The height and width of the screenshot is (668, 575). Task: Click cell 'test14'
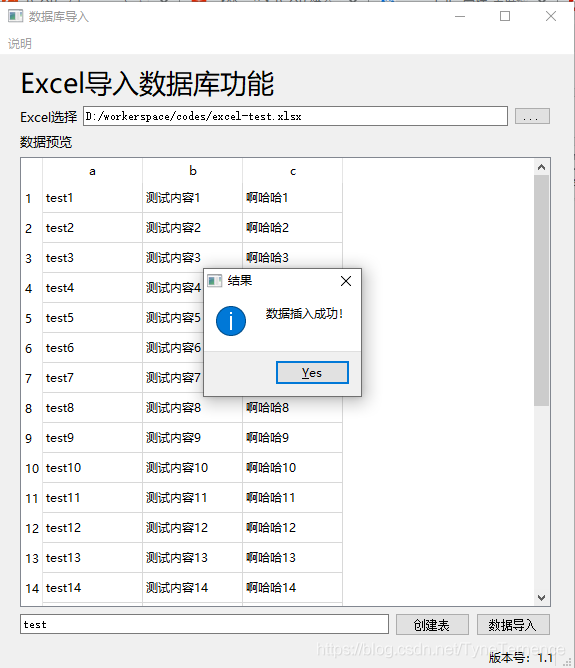tap(92, 588)
